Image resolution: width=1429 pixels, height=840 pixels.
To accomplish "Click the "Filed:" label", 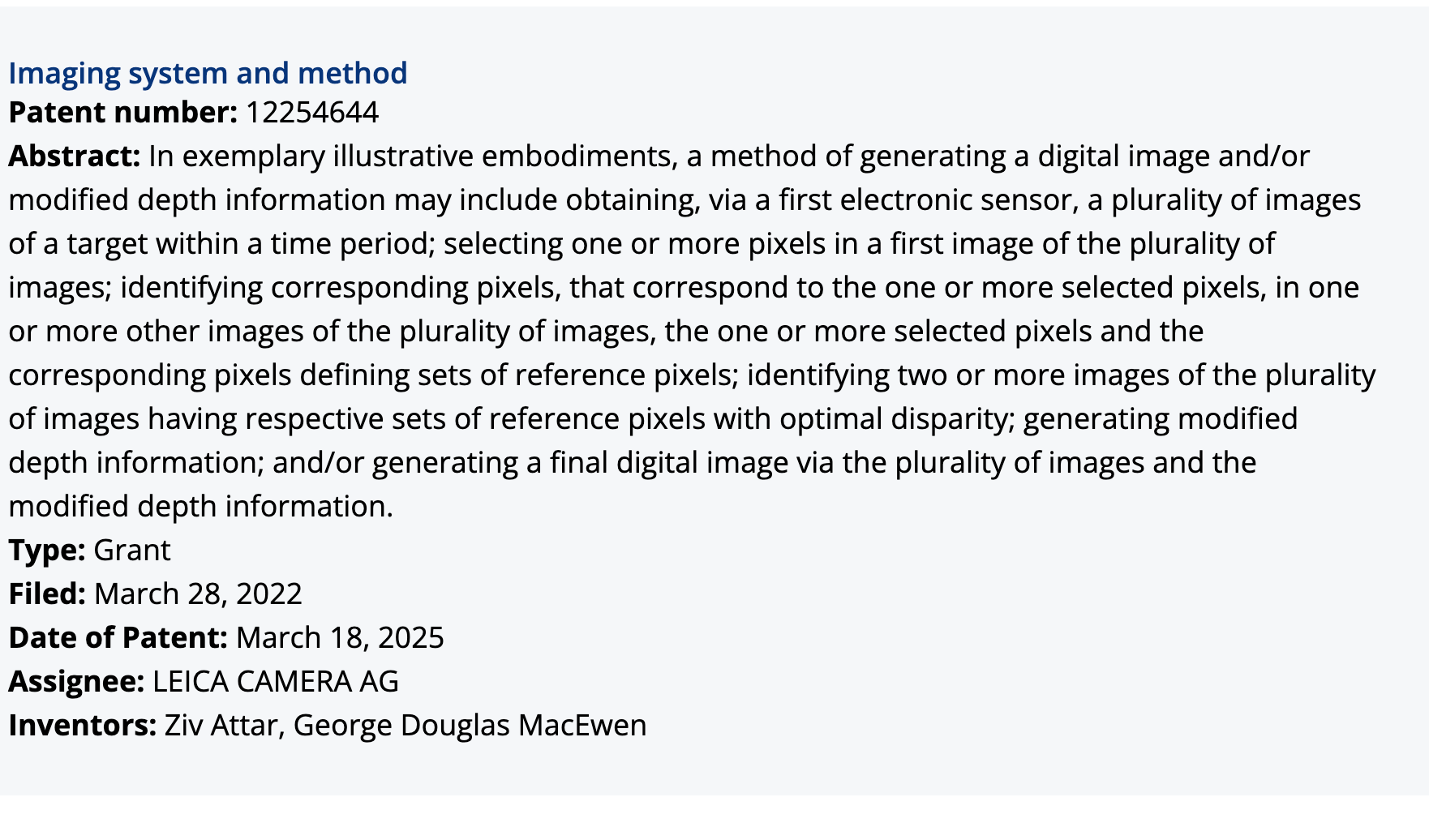I will point(47,594).
